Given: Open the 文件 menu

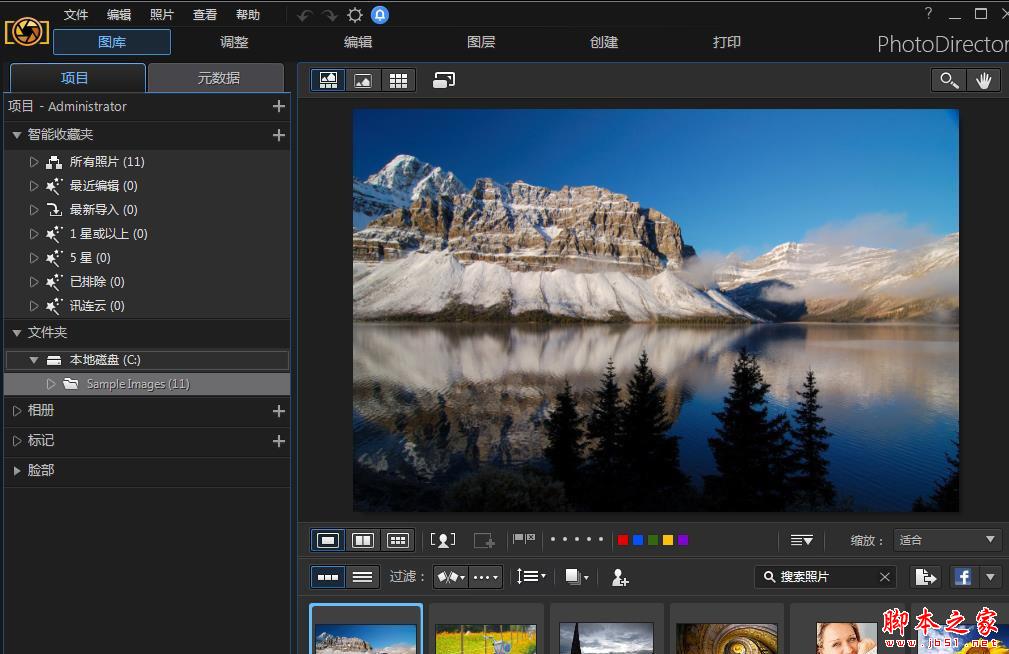Looking at the screenshot, I should pyautogui.click(x=75, y=15).
